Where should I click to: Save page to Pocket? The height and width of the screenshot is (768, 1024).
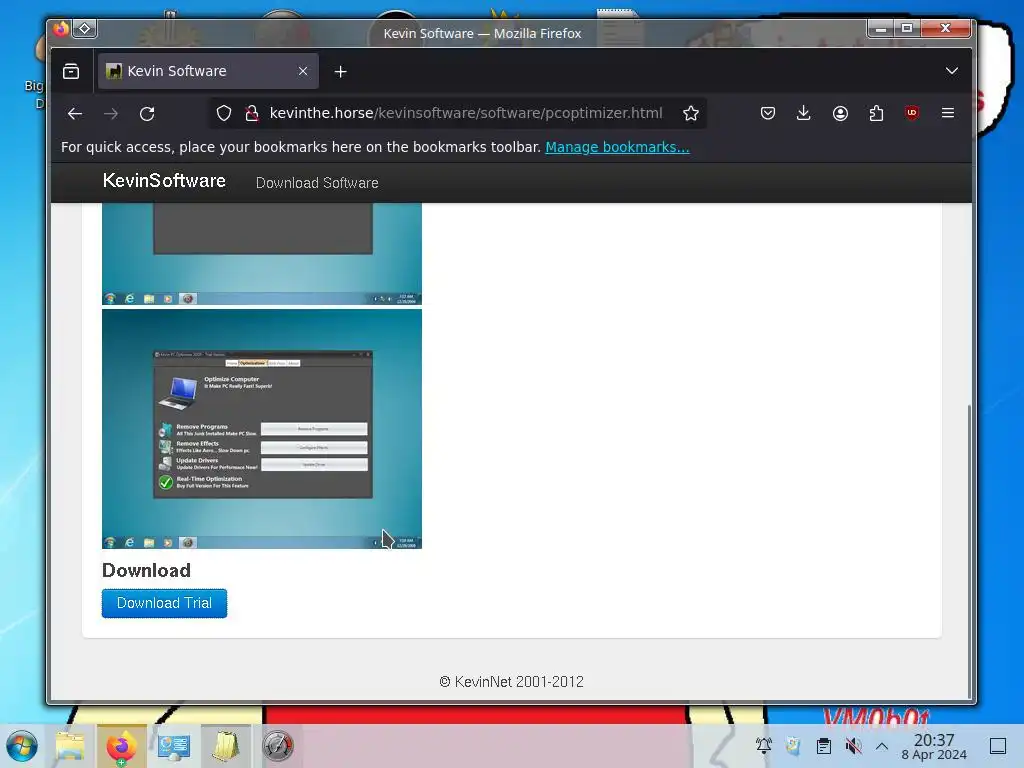point(768,114)
